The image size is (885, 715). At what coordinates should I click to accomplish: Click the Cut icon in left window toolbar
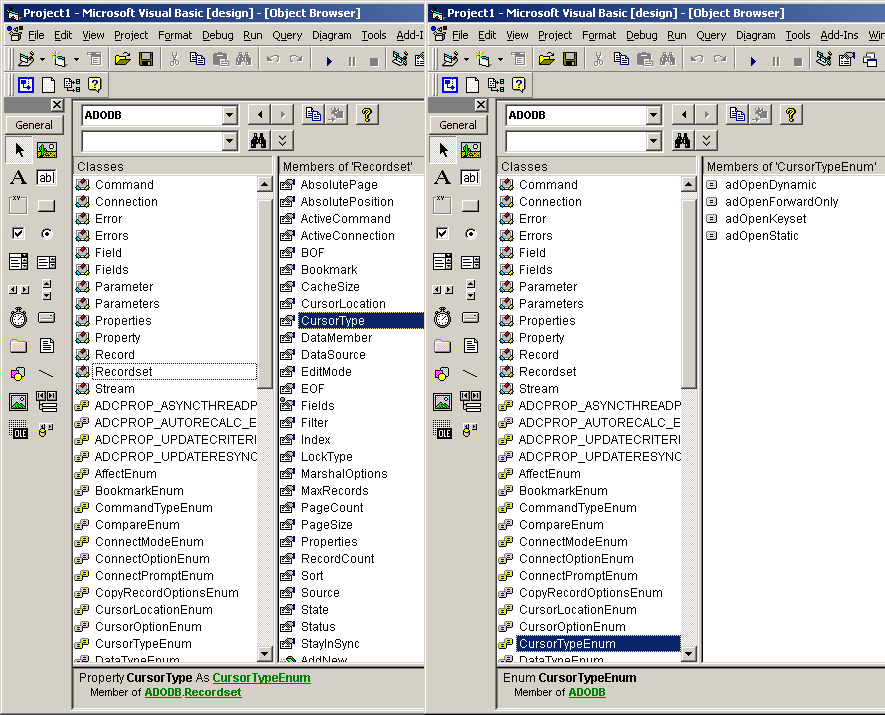click(x=174, y=59)
